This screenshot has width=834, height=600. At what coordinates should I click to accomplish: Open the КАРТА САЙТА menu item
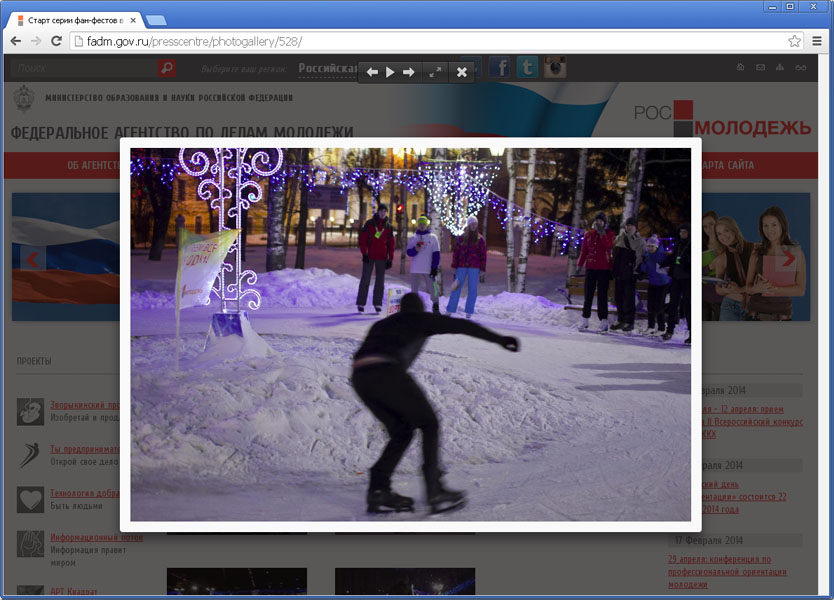(x=728, y=165)
